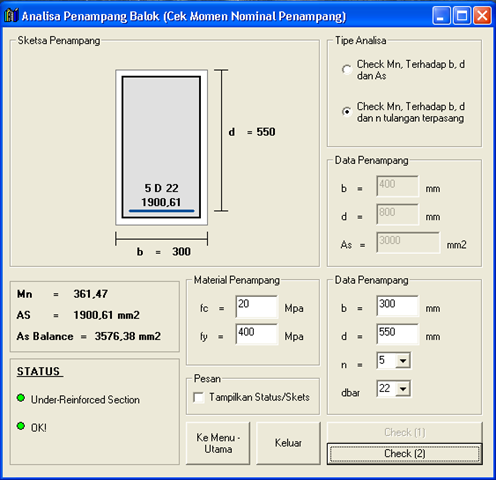Click the AS value 1900,61 mm2
This screenshot has width=496, height=480.
coord(106,315)
